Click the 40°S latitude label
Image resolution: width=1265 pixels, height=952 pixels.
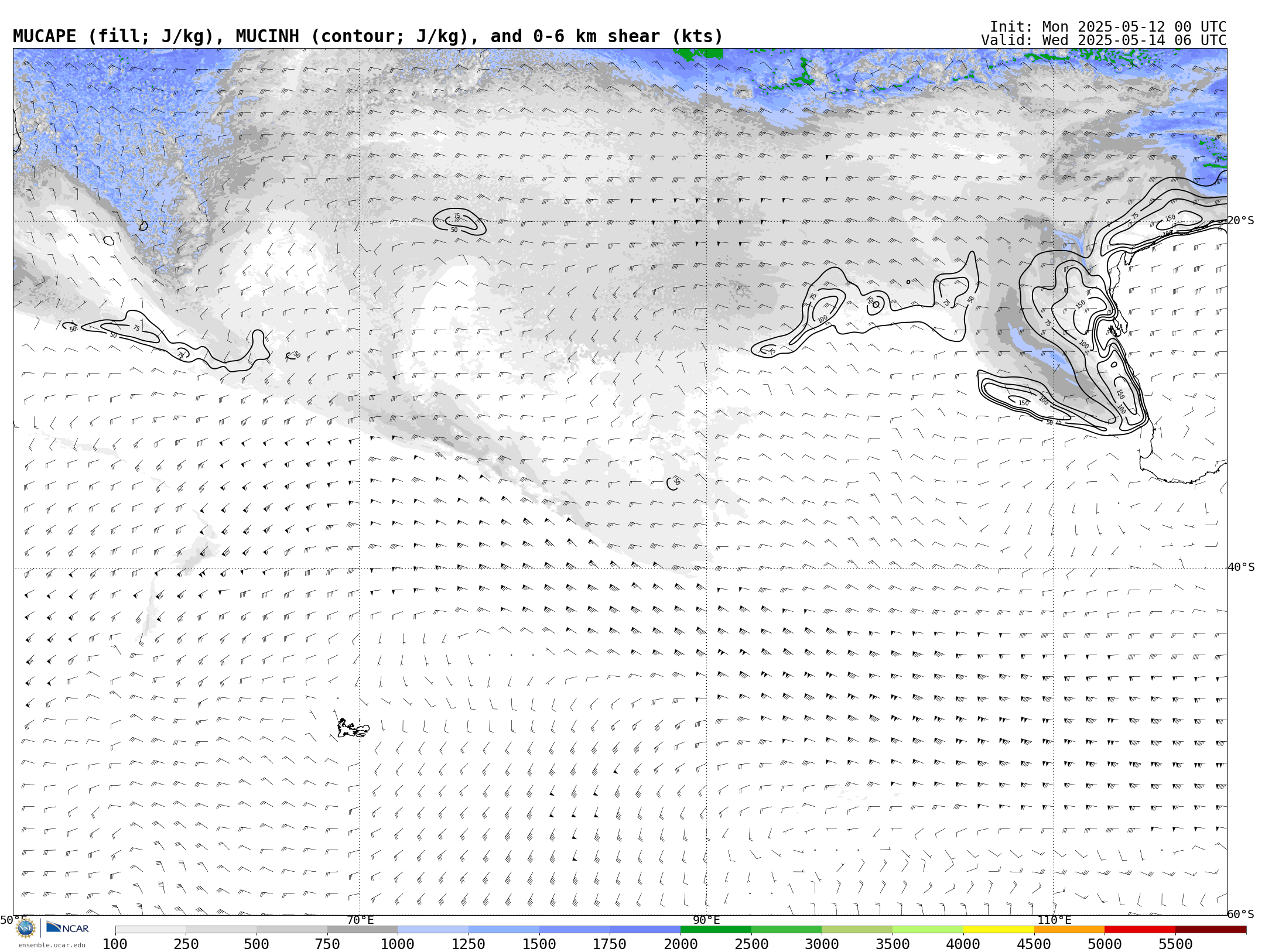(1241, 567)
